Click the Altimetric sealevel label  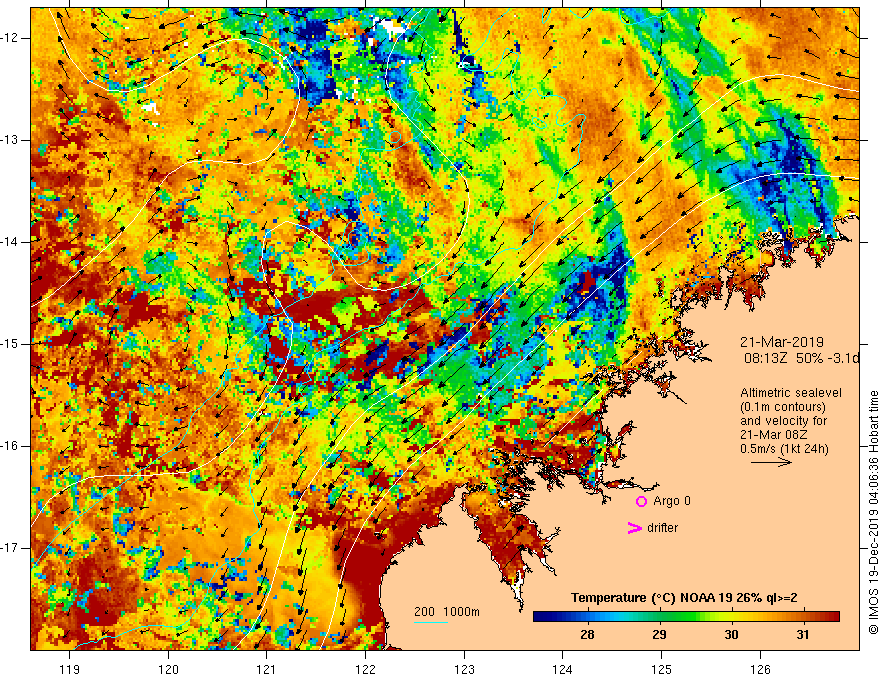(x=791, y=393)
